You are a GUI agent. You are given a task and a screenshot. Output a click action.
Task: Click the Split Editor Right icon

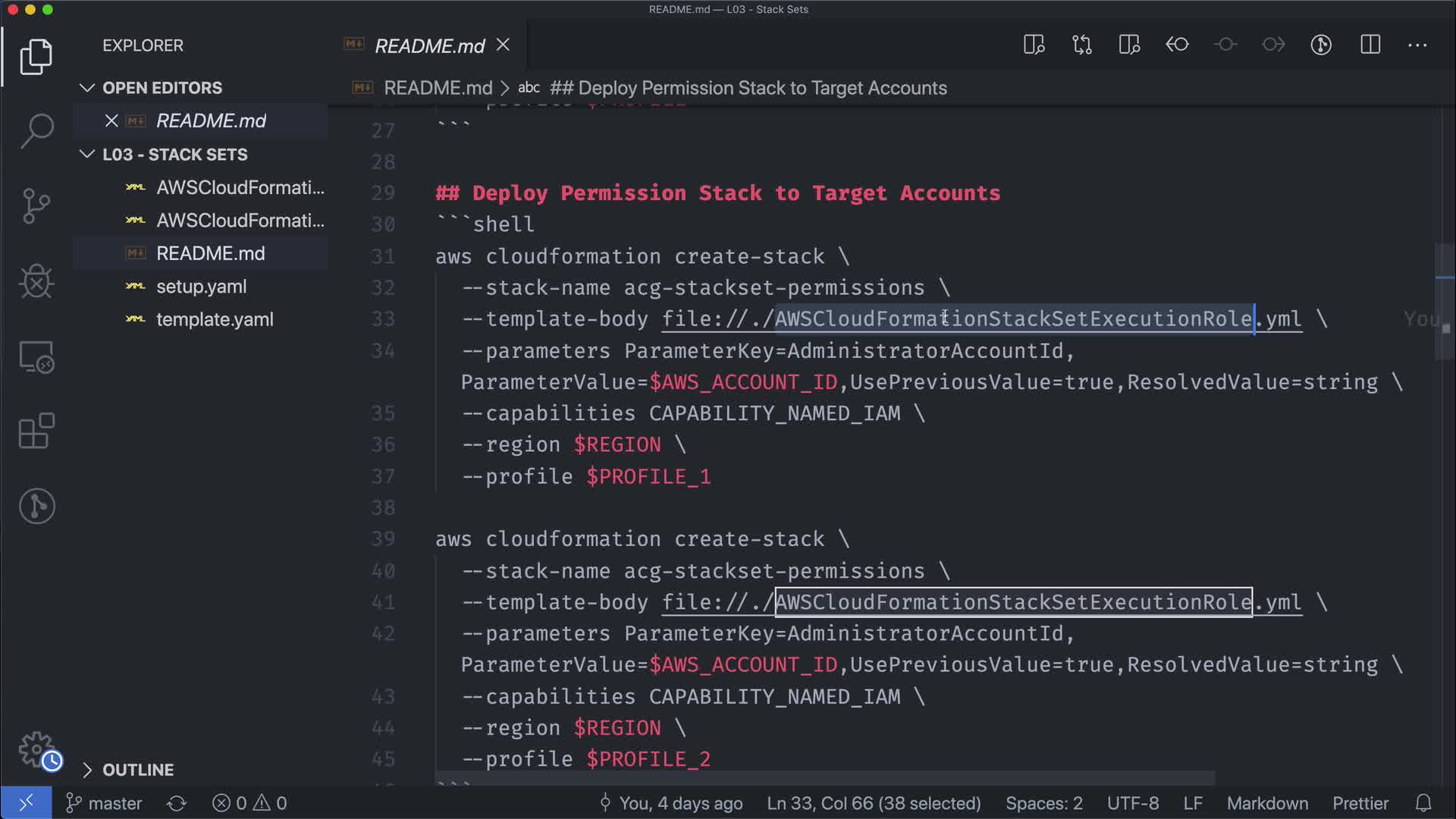pyautogui.click(x=1370, y=45)
